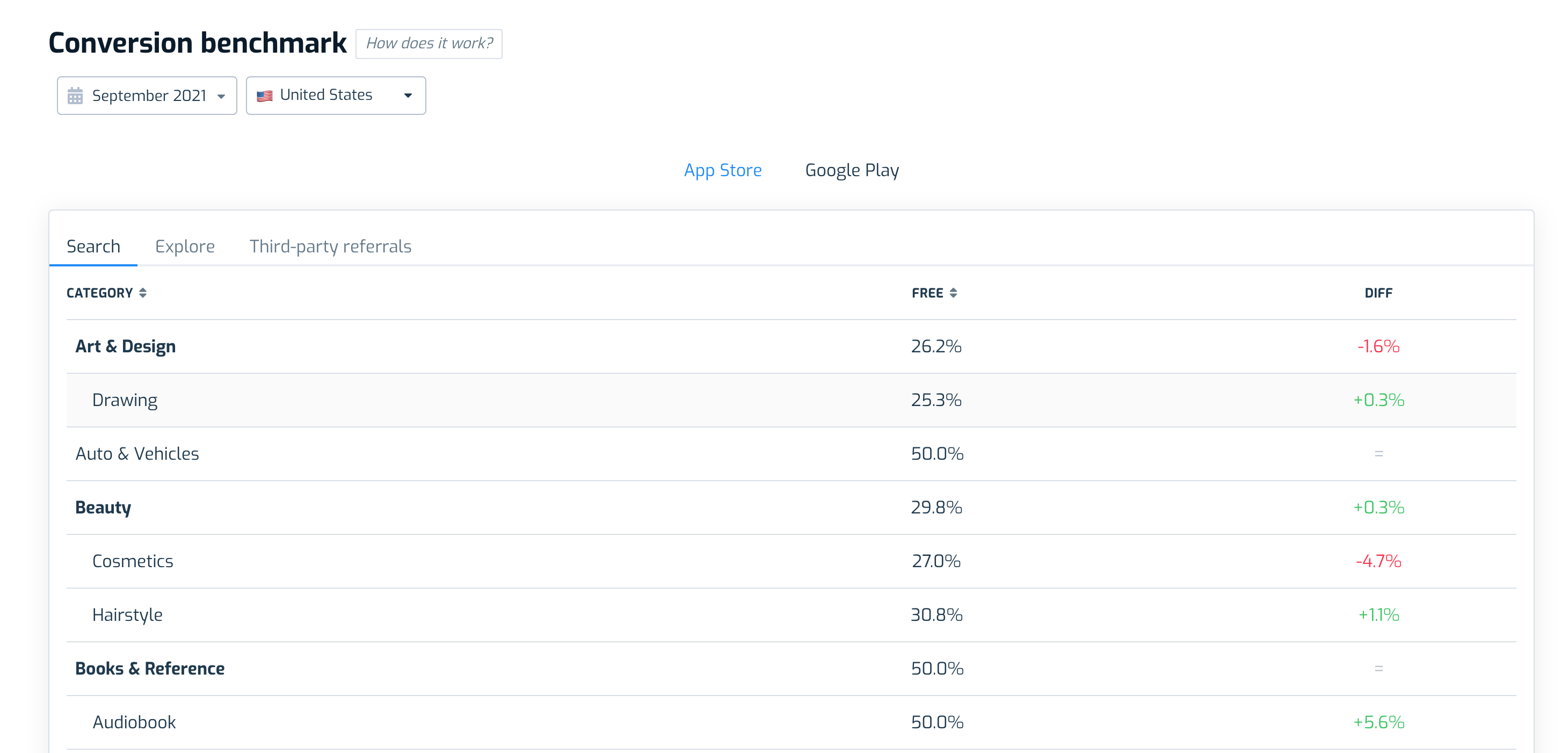Sort table by Free column arrows
Image resolution: width=1568 pixels, height=753 pixels.
[x=953, y=293]
